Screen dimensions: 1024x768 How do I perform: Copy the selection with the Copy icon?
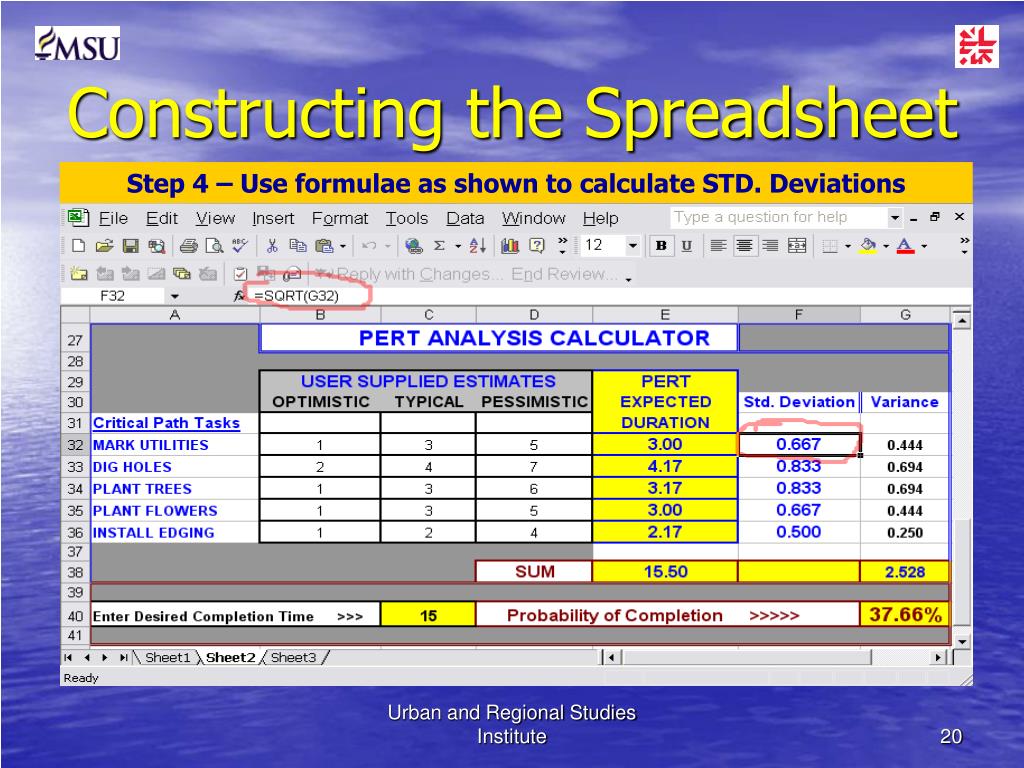(x=298, y=246)
